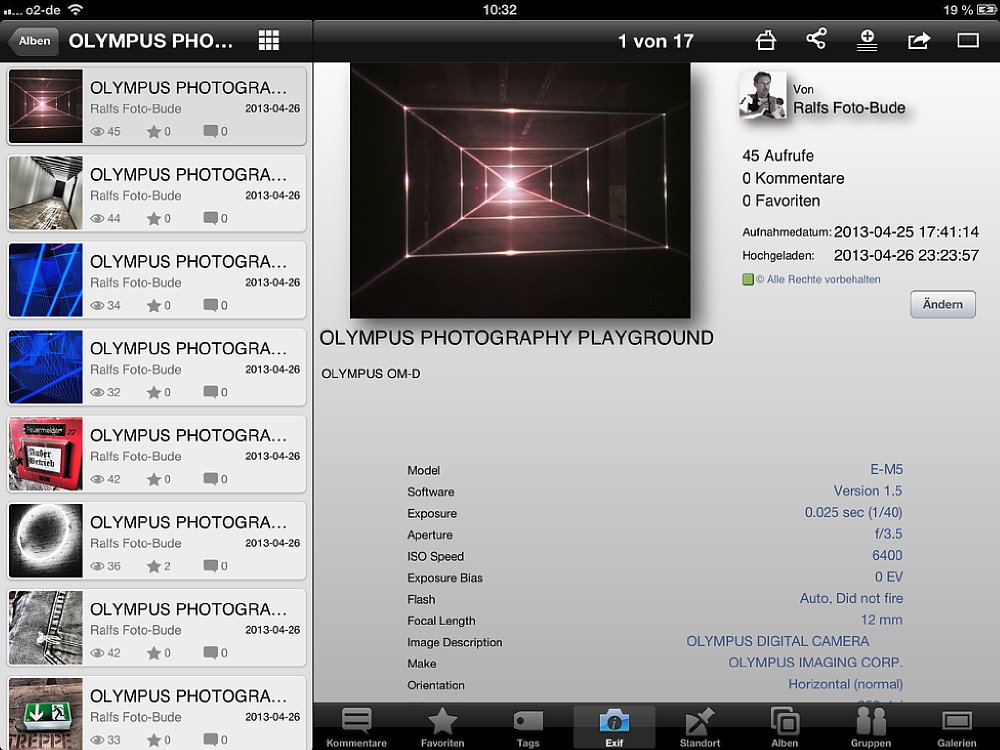Go back using the Alben button
The height and width of the screenshot is (750, 1000).
click(33, 41)
